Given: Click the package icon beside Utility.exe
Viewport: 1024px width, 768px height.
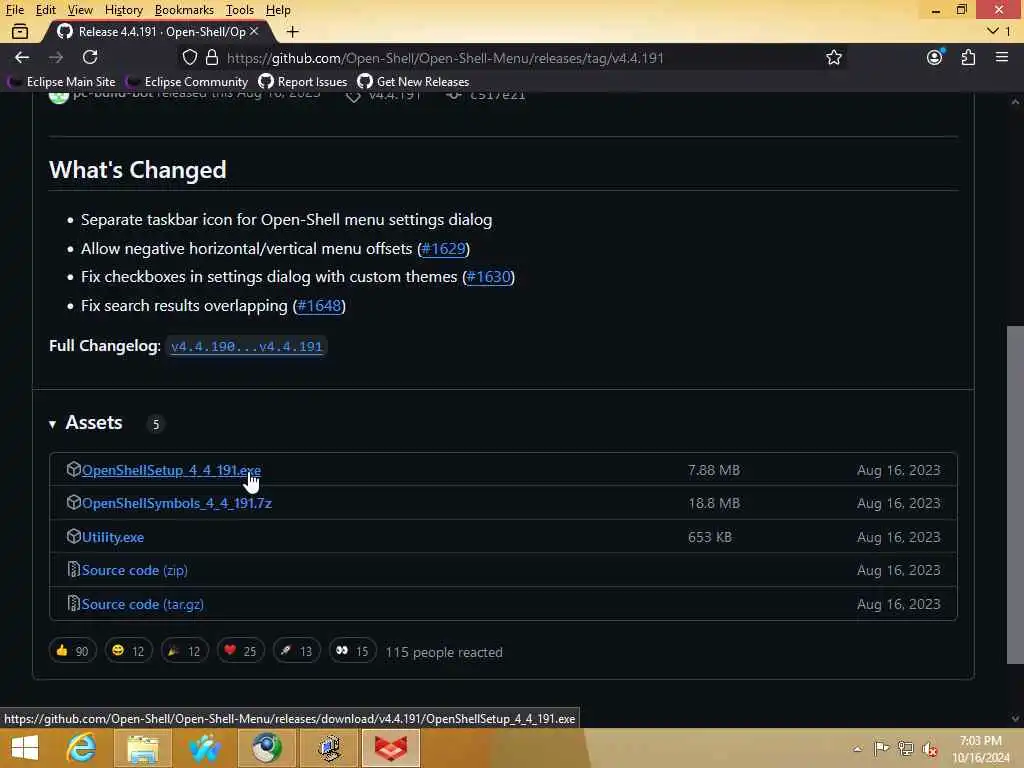Looking at the screenshot, I should [x=73, y=536].
